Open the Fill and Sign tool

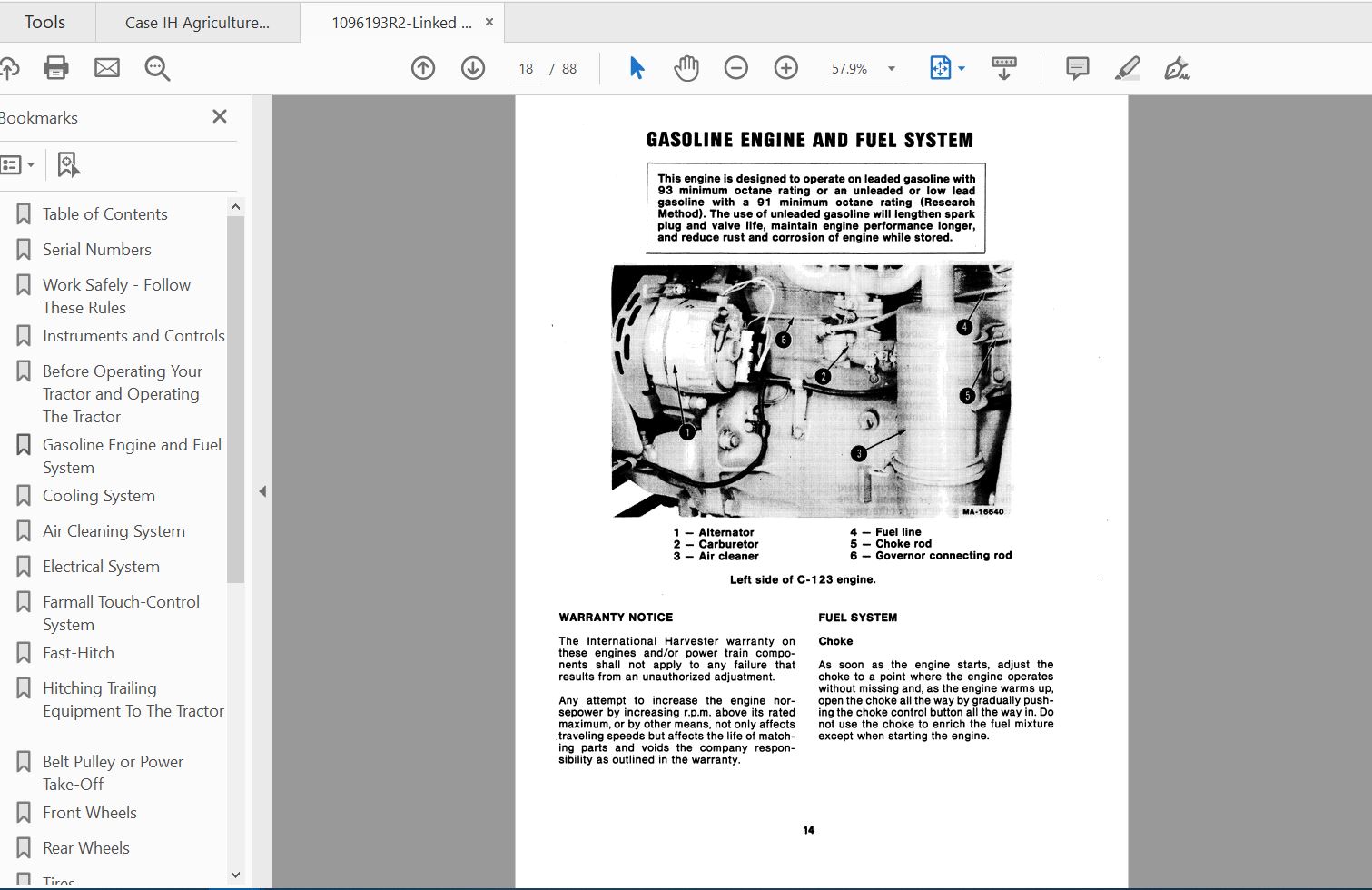coord(1177,68)
